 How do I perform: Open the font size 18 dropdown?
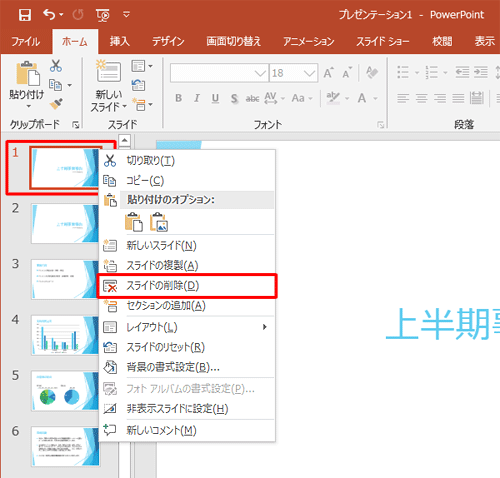310,73
